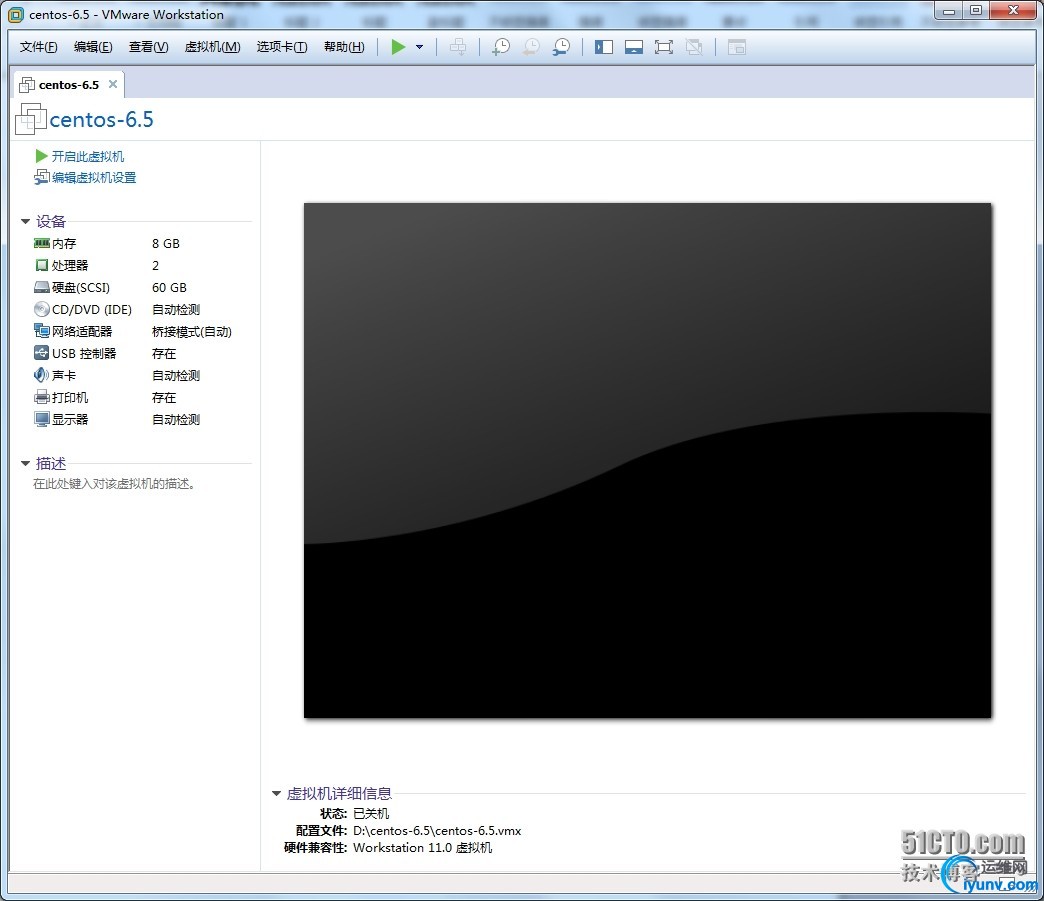Open the 选项卡(T) menu

point(282,47)
